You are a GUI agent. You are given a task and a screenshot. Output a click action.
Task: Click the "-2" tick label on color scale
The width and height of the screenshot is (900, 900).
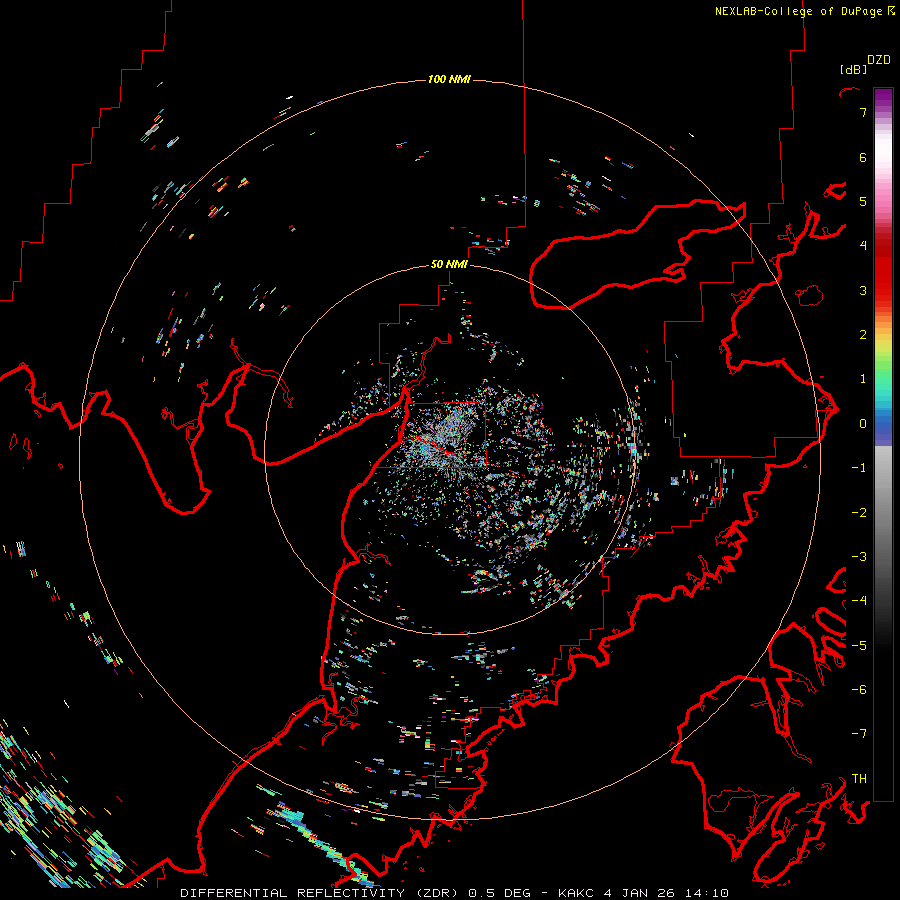[859, 513]
